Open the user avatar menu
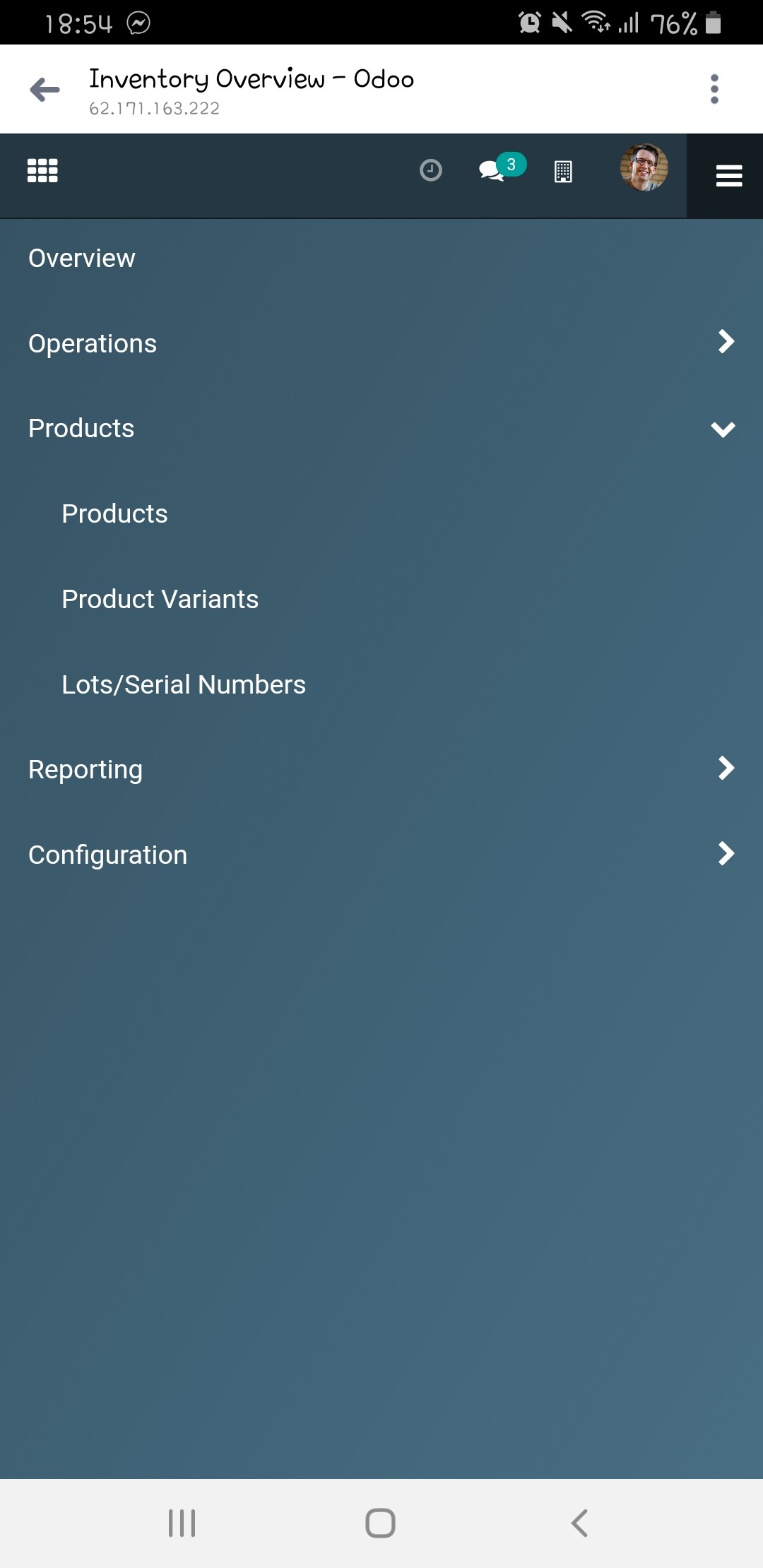This screenshot has width=763, height=1568. [x=644, y=168]
